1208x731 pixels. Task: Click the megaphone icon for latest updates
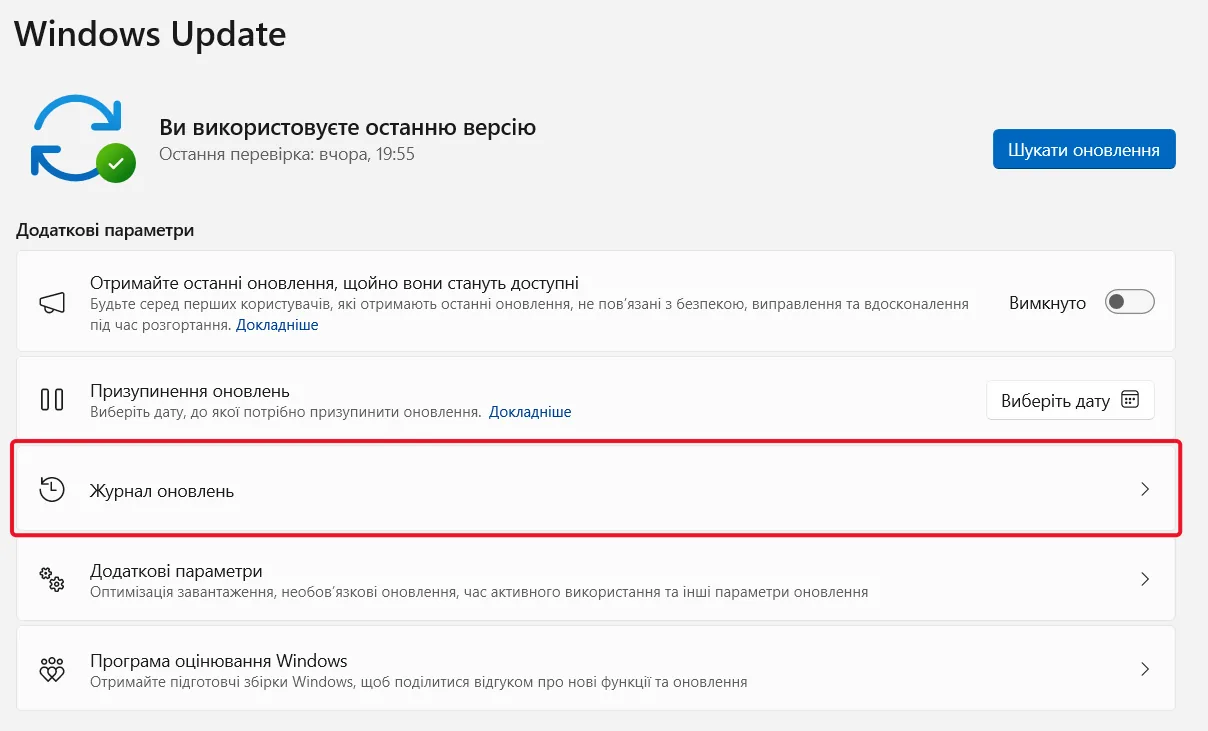(52, 303)
